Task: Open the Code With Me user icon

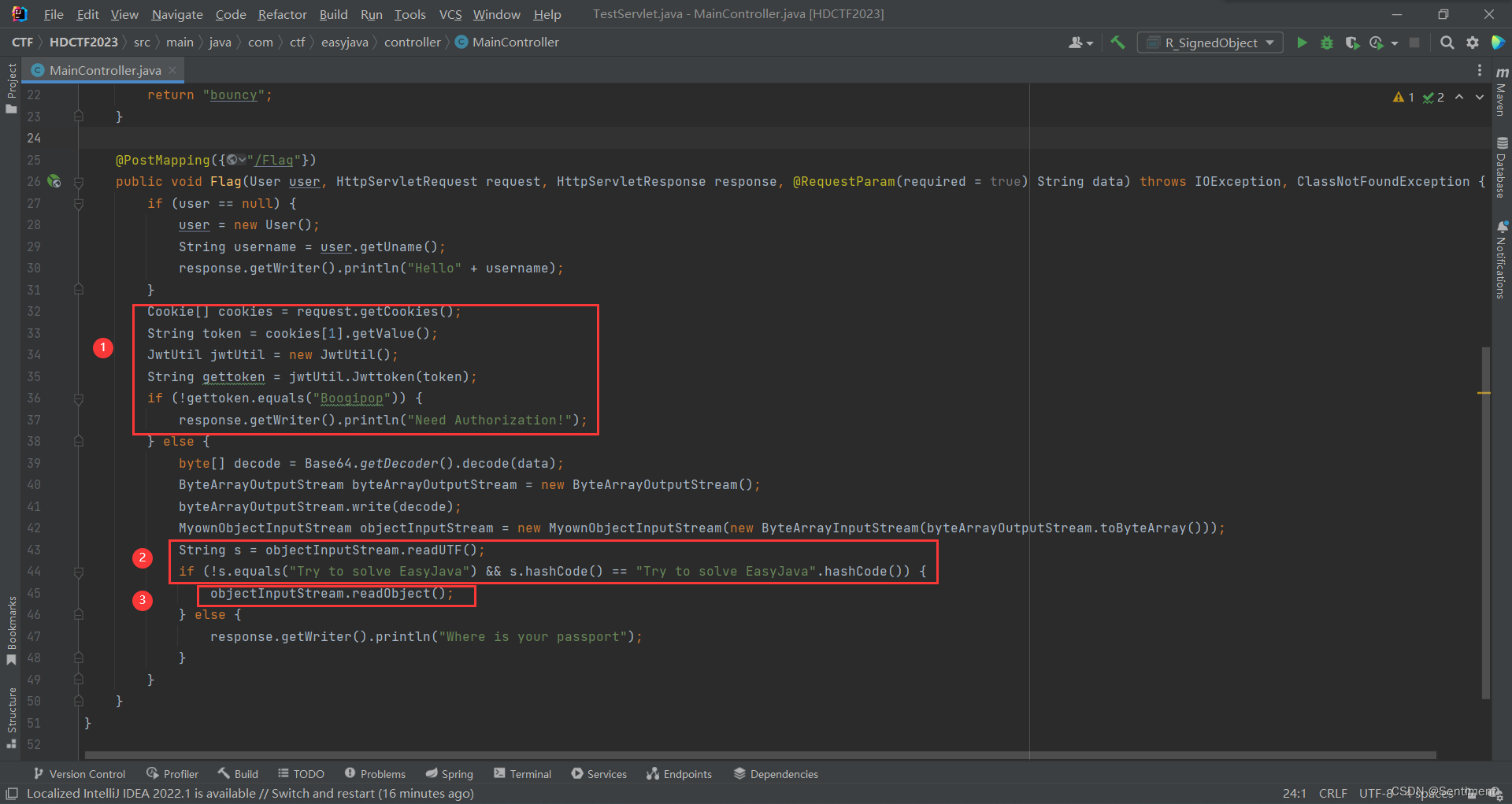Action: point(1075,43)
